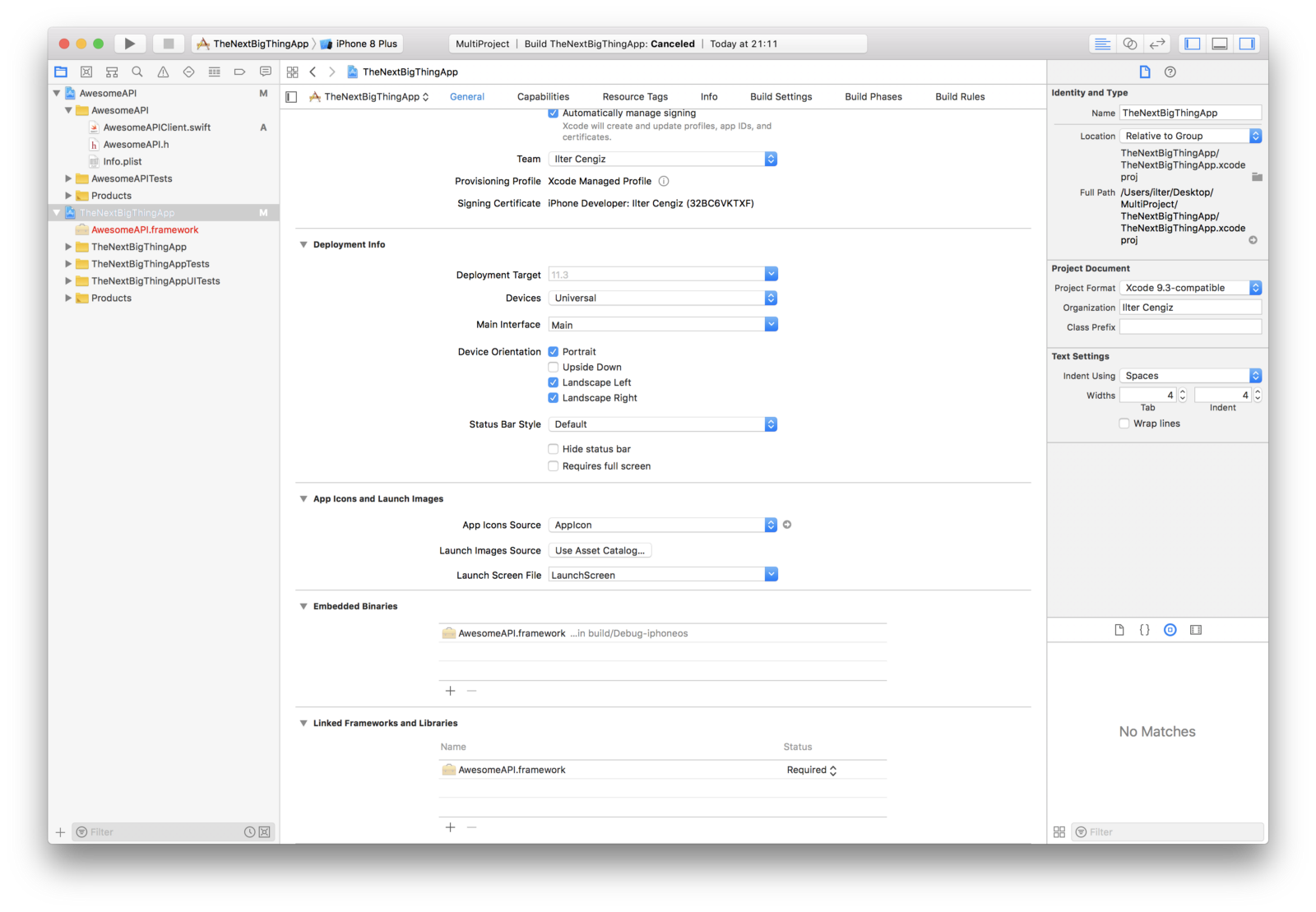Enable Wrap lines in Text Settings
The image size is (1316, 912).
[x=1124, y=424]
